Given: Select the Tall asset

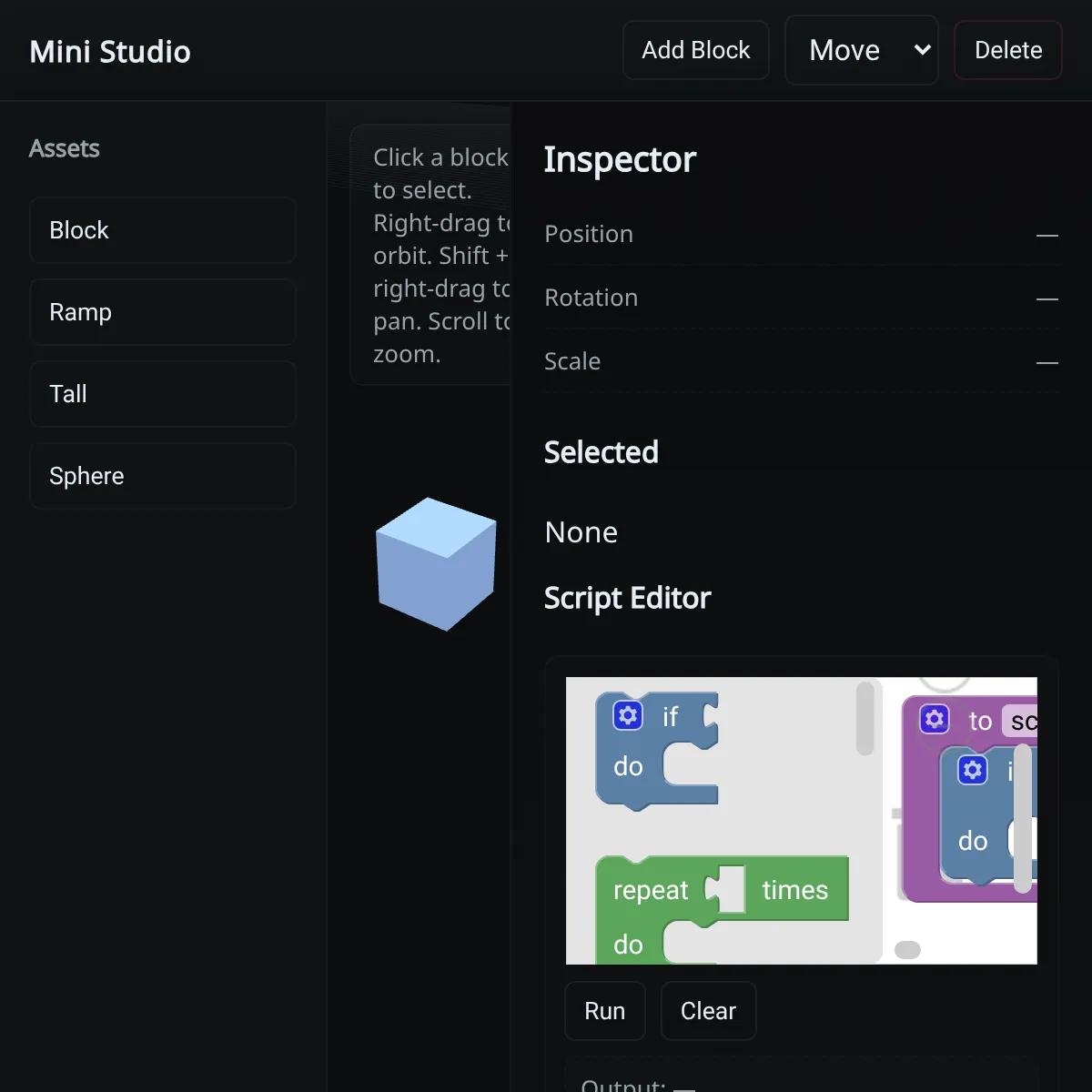Looking at the screenshot, I should coord(163,394).
